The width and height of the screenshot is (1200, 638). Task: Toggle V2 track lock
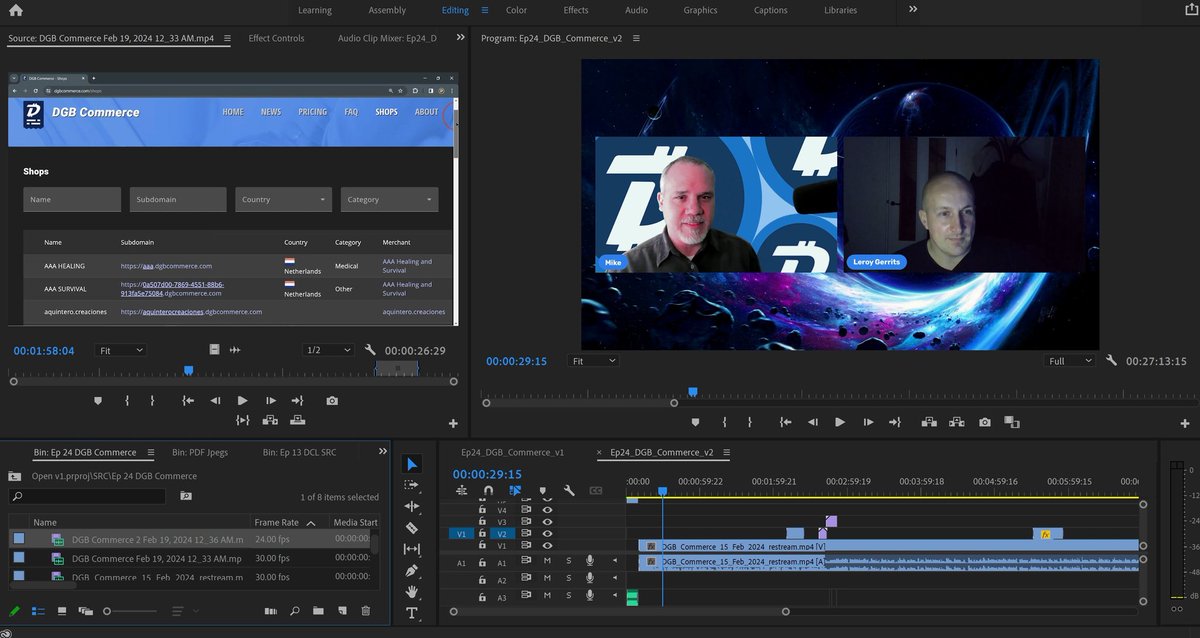(482, 534)
